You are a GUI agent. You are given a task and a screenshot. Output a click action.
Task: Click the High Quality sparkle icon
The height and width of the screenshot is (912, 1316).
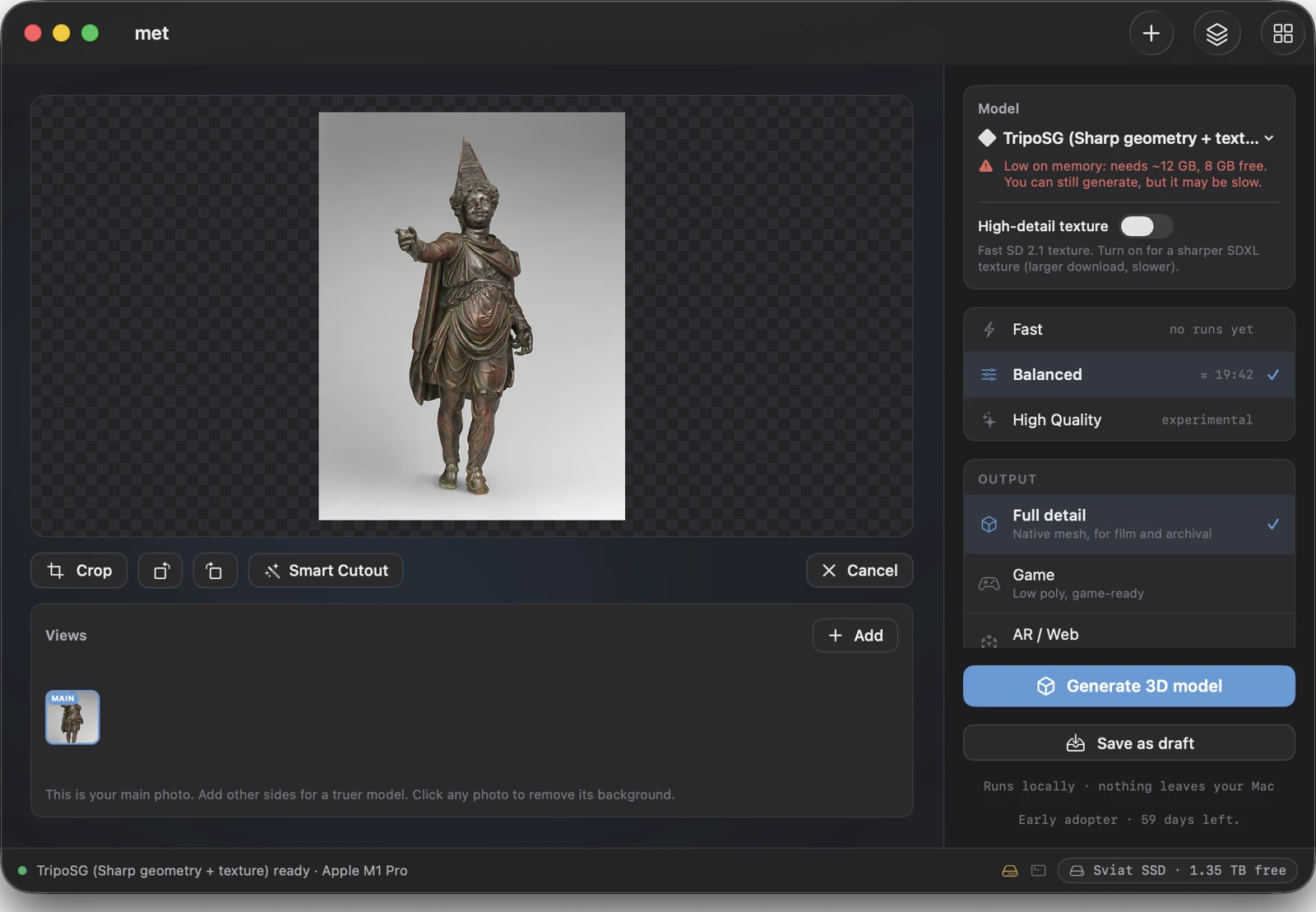989,420
